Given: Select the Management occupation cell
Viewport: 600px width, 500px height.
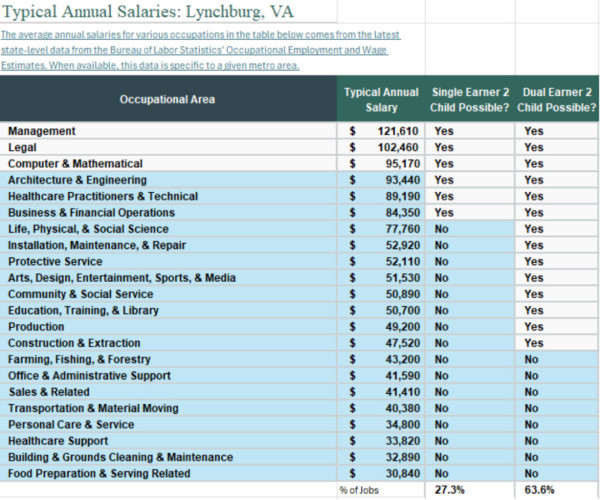Looking at the screenshot, I should click(168, 131).
